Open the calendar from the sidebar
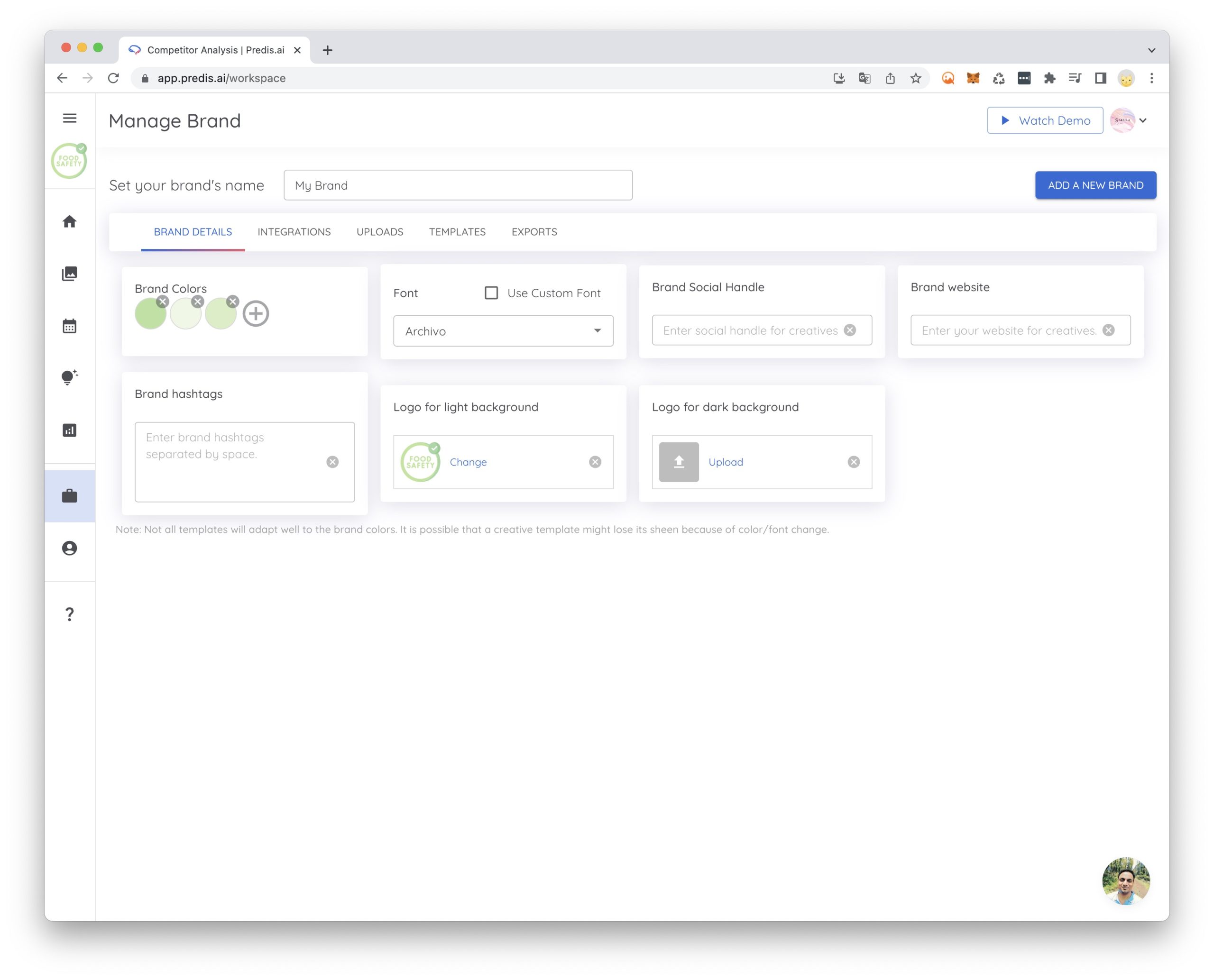The height and width of the screenshot is (980, 1214). coord(69,326)
